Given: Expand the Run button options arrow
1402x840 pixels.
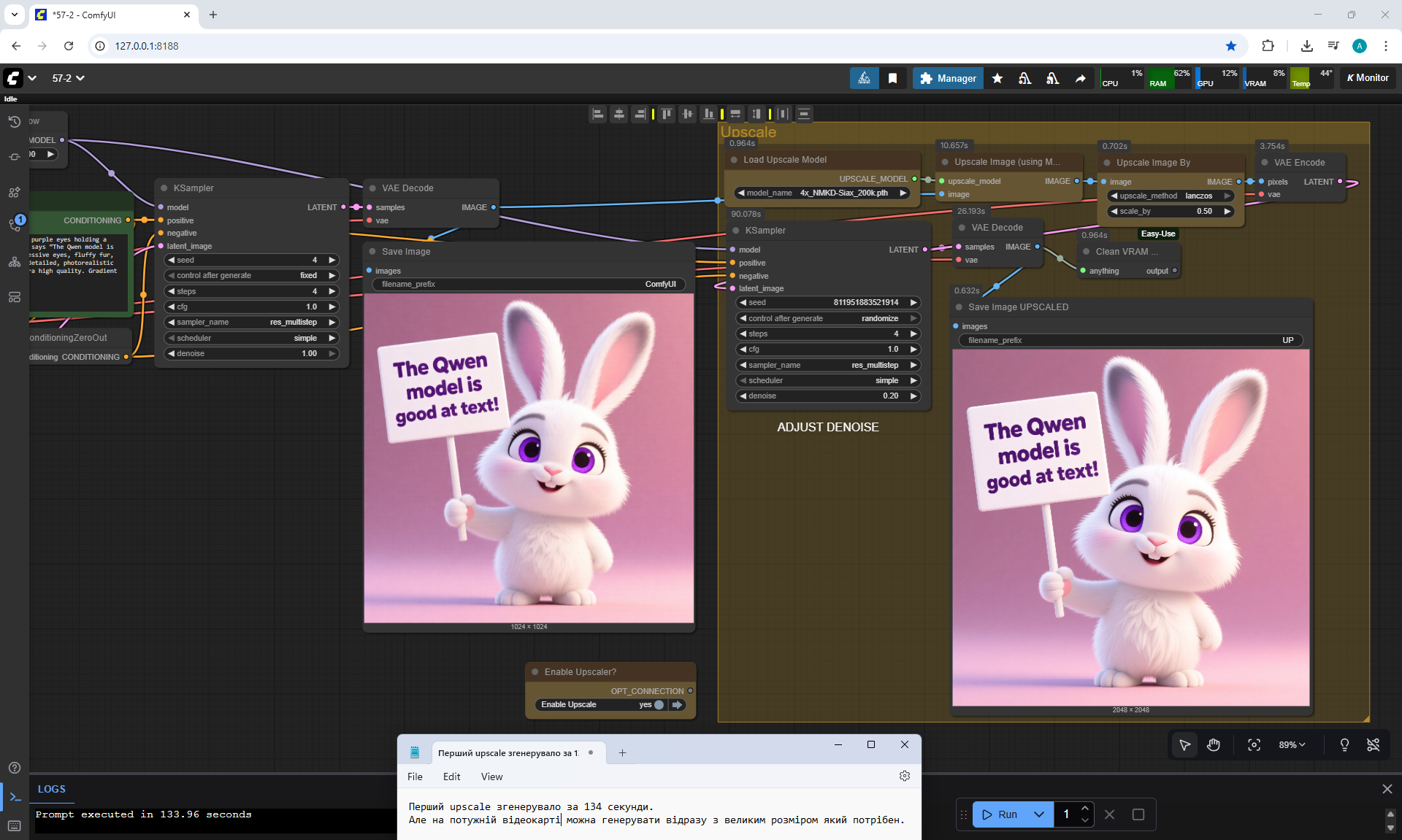Looking at the screenshot, I should [1038, 814].
